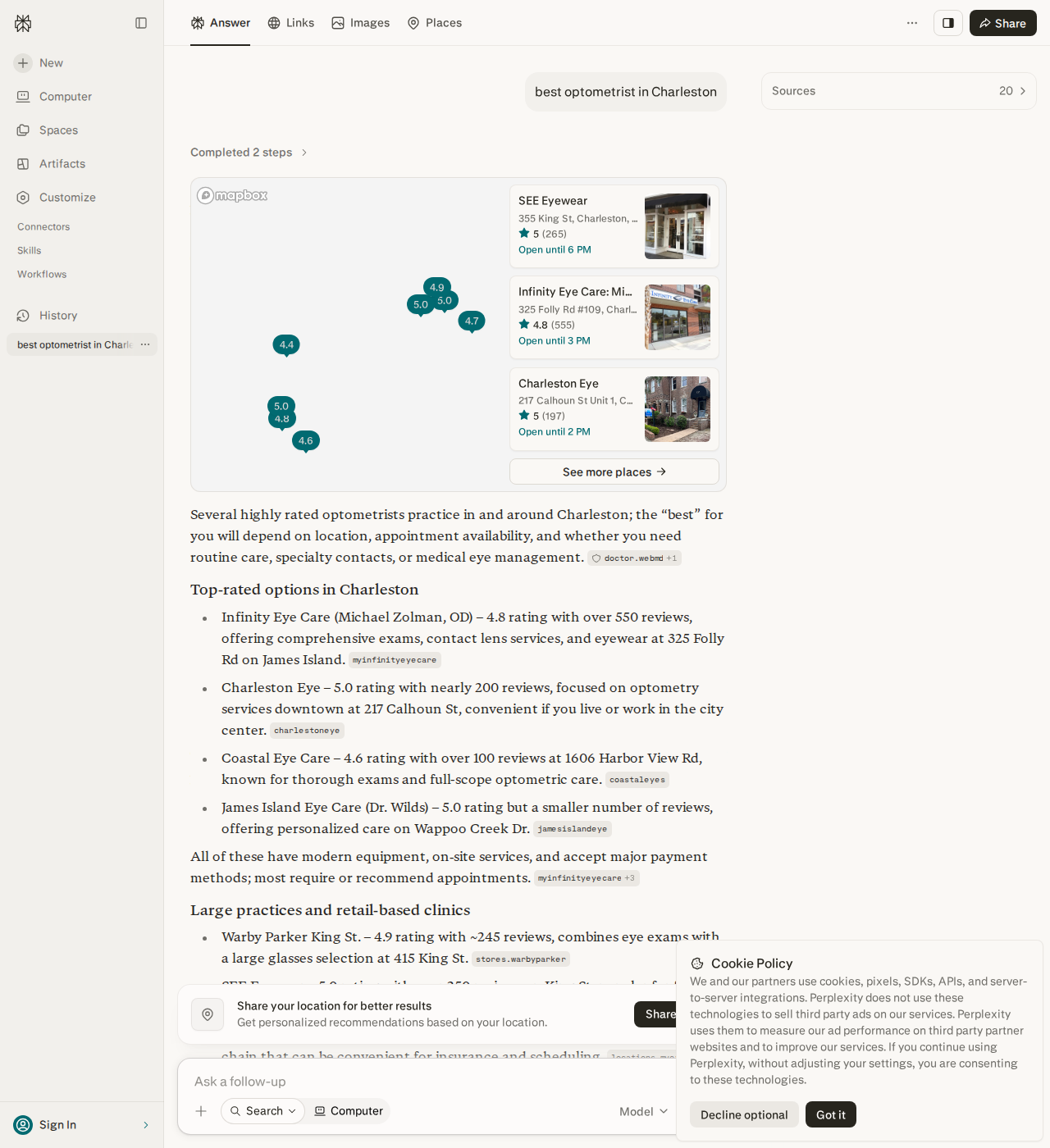1050x1148 pixels.
Task: Select the 4.4 rated map pin
Action: [286, 345]
